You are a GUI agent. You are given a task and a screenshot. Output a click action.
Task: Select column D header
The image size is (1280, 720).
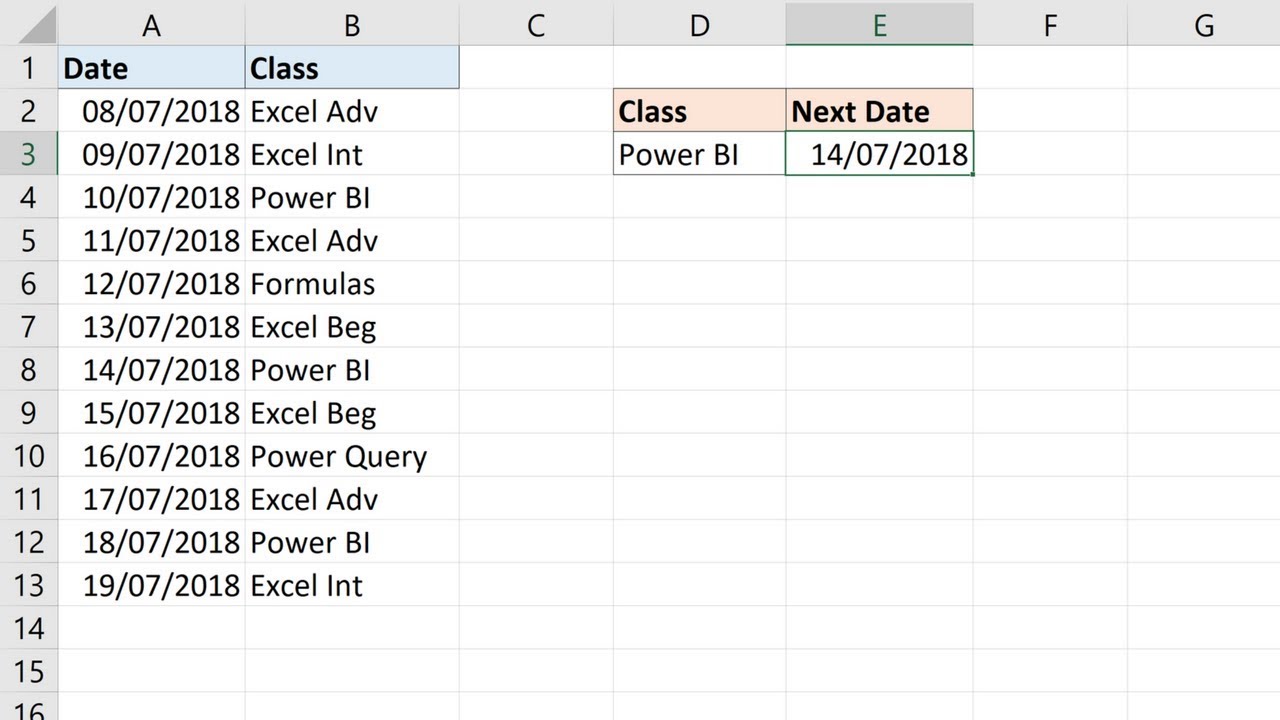(x=699, y=25)
